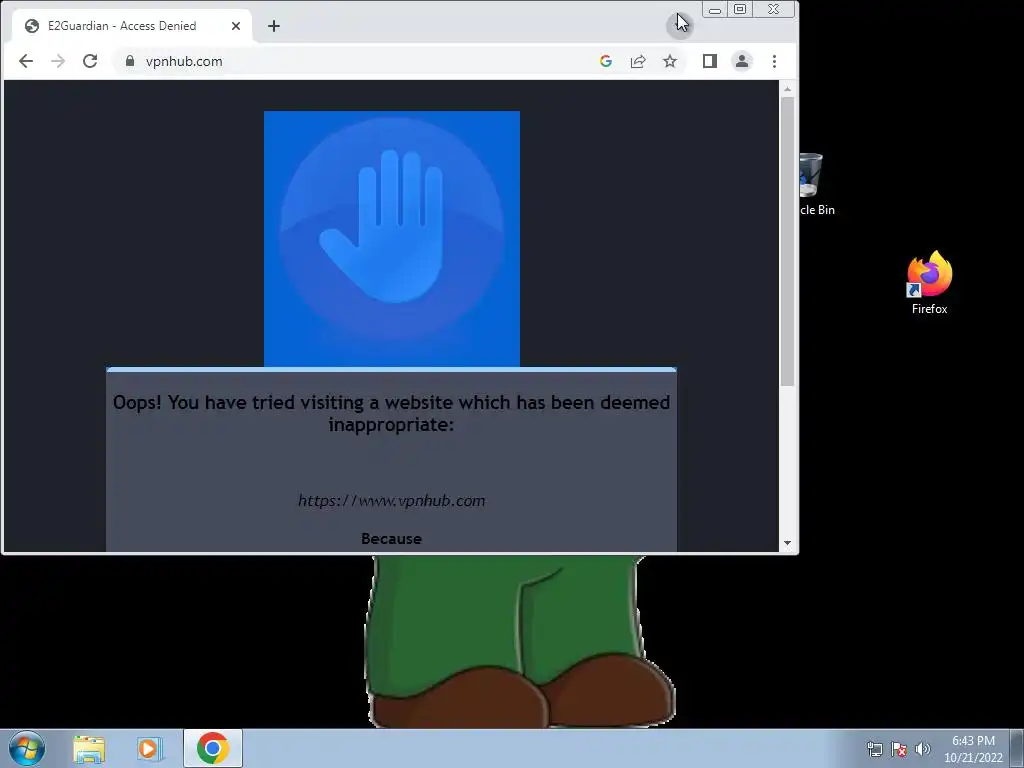This screenshot has width=1024, height=768.
Task: Click the blue stop-hand image
Action: pyautogui.click(x=392, y=239)
